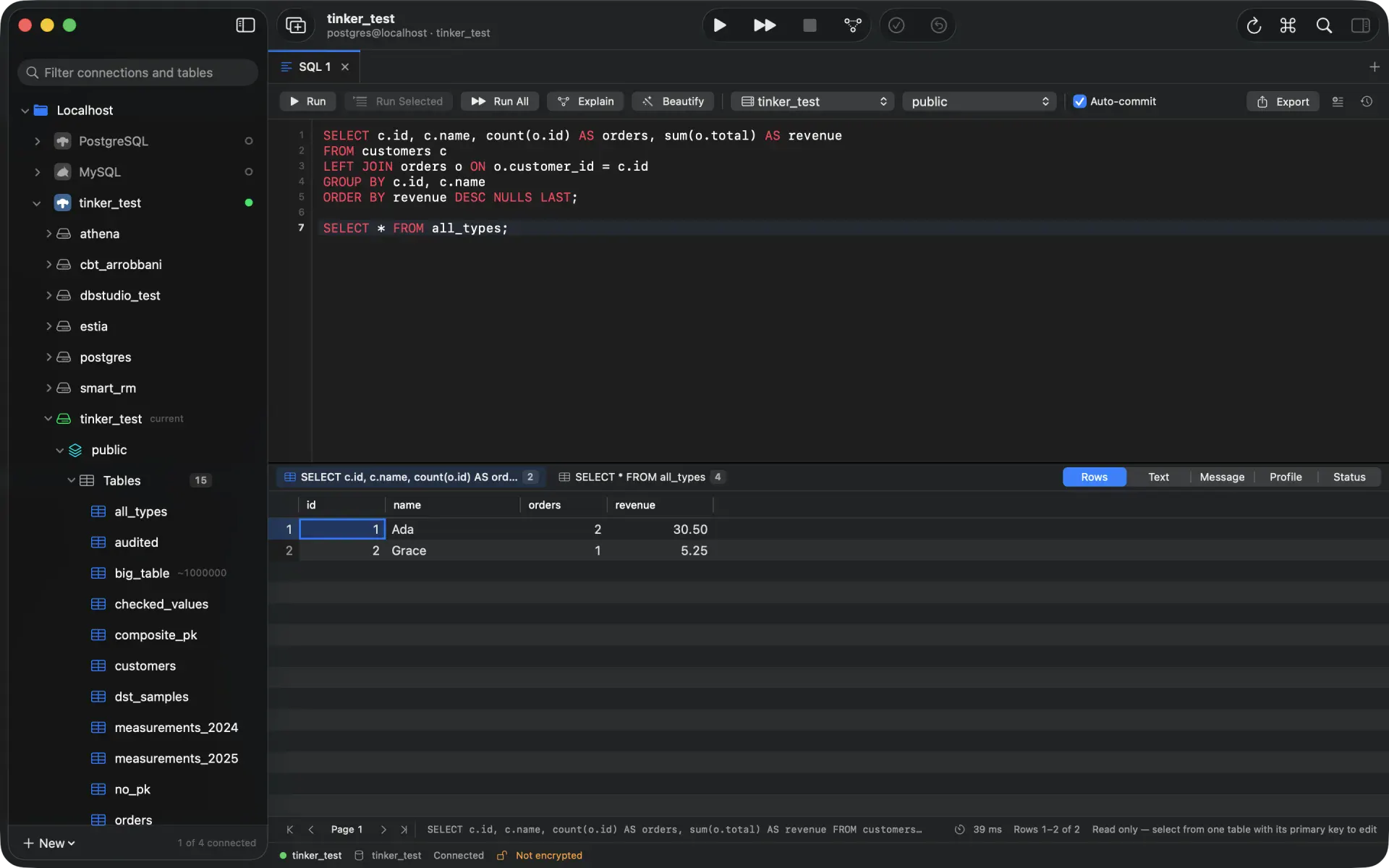The width and height of the screenshot is (1389, 868).
Task: Toggle the left sidebar panel icon
Action: [x=245, y=25]
